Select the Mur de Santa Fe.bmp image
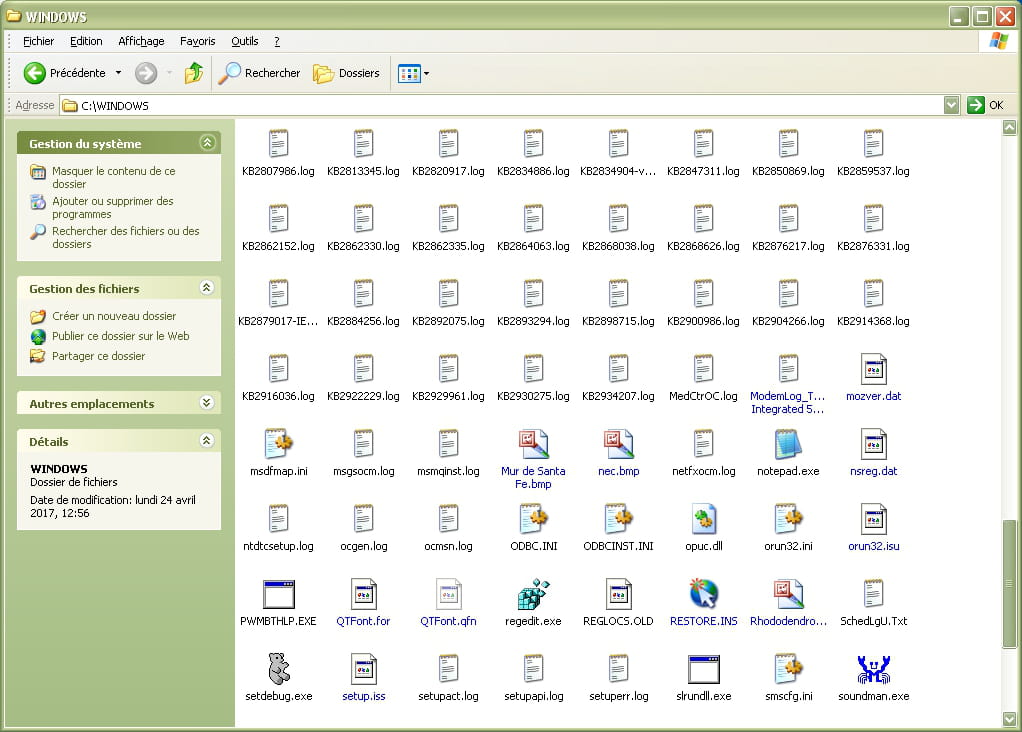The width and height of the screenshot is (1022, 732). pyautogui.click(x=533, y=444)
